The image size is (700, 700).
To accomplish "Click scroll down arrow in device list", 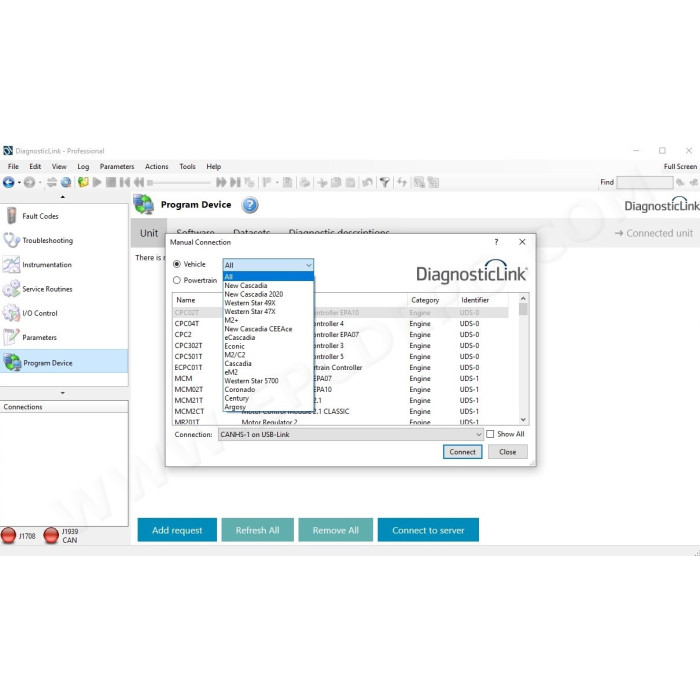I will click(x=523, y=420).
